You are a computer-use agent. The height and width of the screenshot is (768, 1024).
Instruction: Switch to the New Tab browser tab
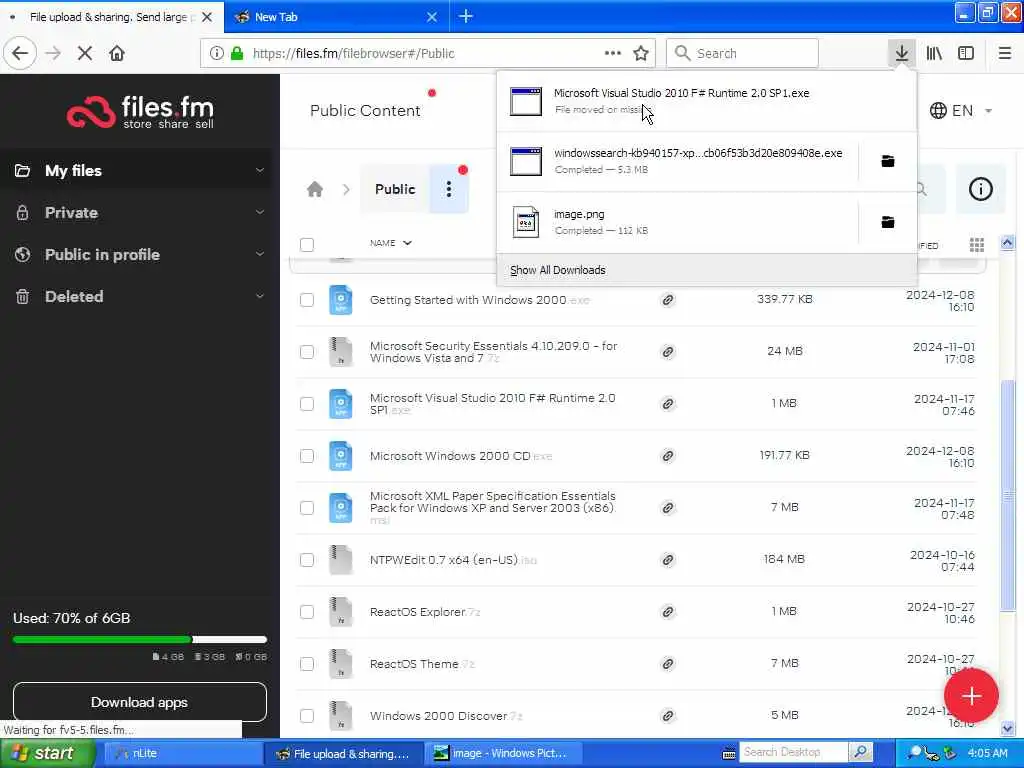pos(336,17)
